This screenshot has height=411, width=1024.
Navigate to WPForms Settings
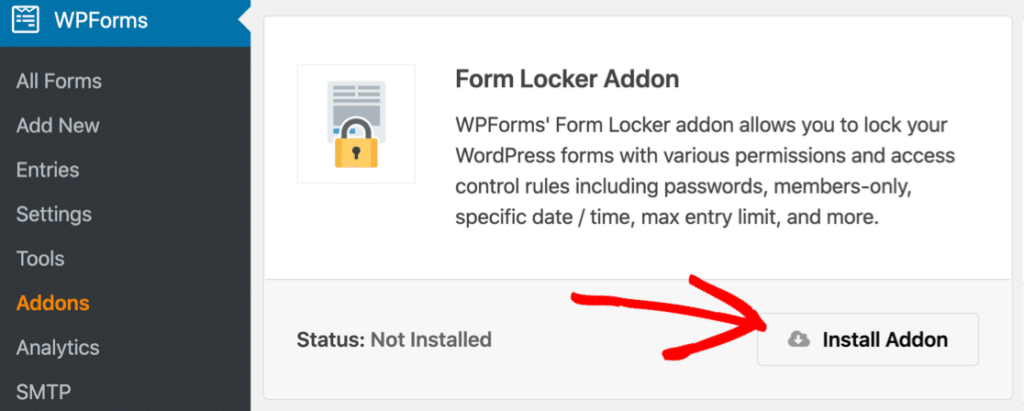pyautogui.click(x=54, y=214)
